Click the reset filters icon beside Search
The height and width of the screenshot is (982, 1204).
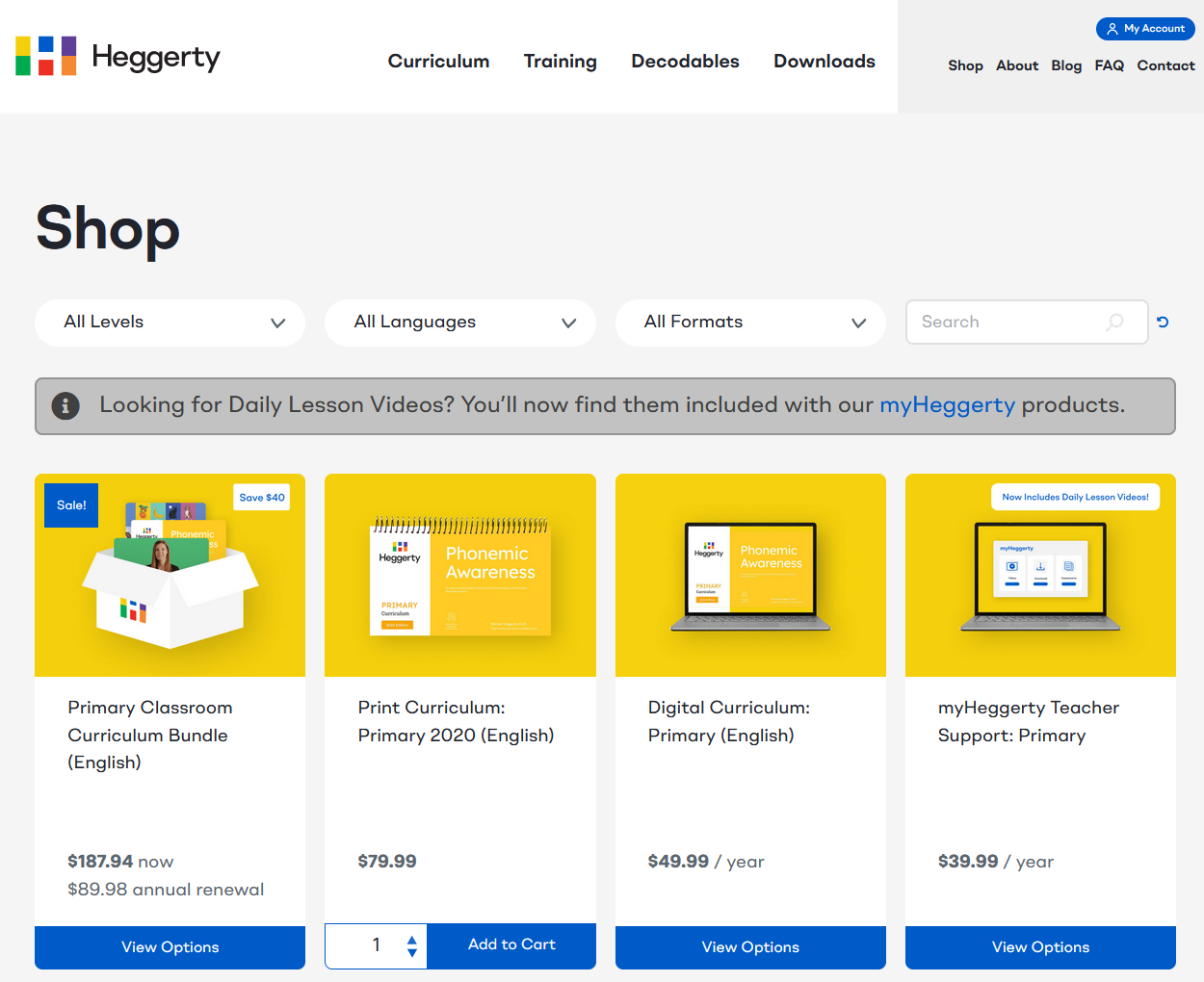pos(1163,322)
